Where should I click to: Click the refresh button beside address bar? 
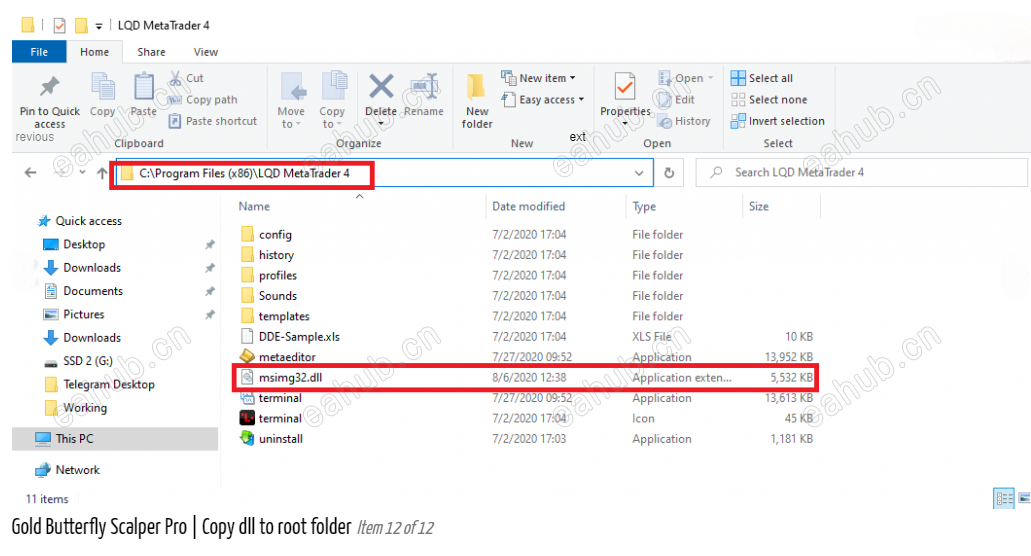[x=669, y=173]
